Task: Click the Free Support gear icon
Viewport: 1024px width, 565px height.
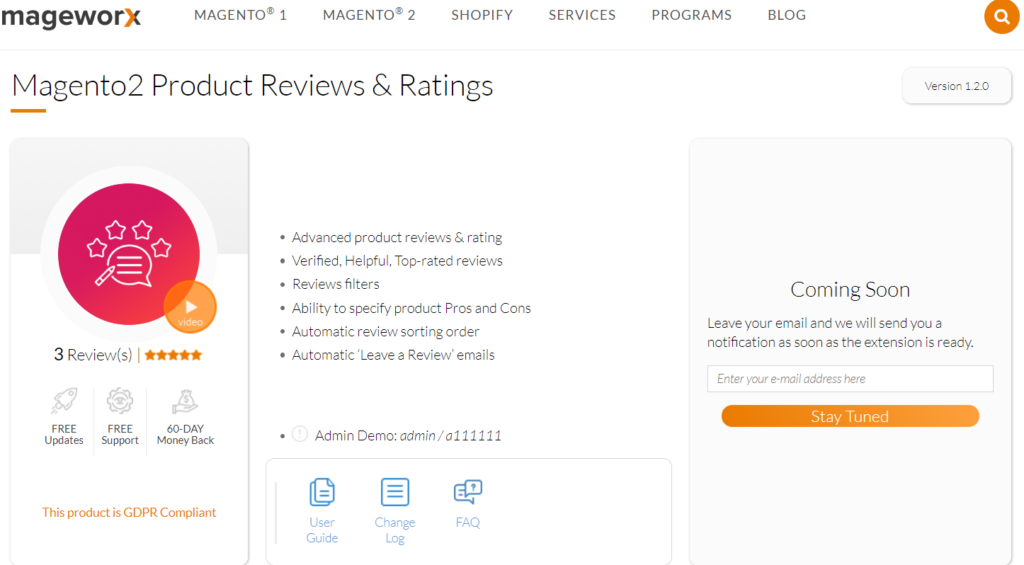Action: pos(120,402)
